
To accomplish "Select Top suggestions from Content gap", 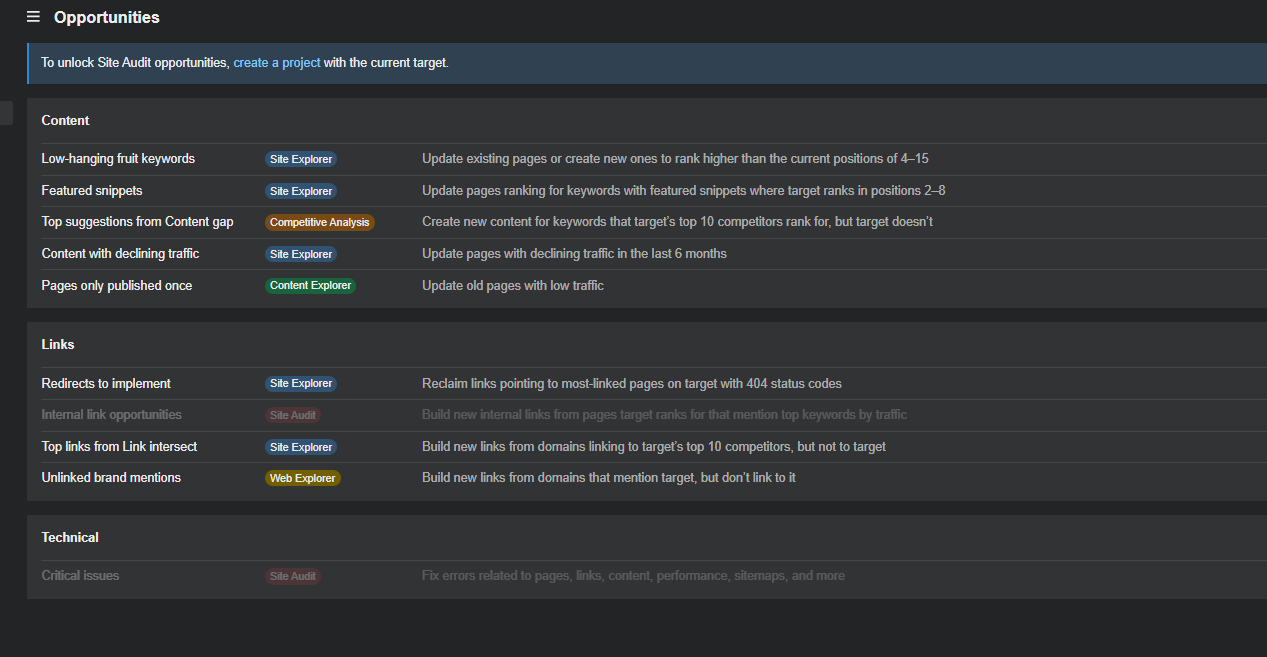I will [x=137, y=222].
